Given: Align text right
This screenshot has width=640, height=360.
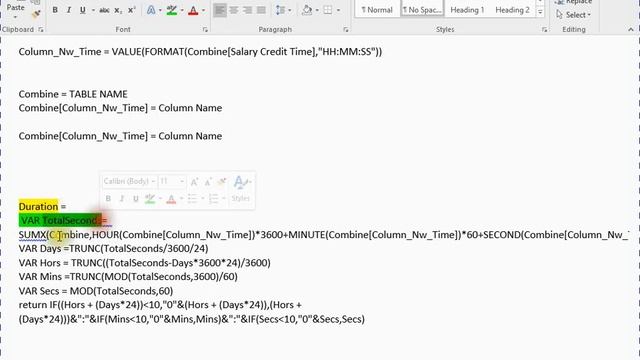Looking at the screenshot, I should [247, 10].
